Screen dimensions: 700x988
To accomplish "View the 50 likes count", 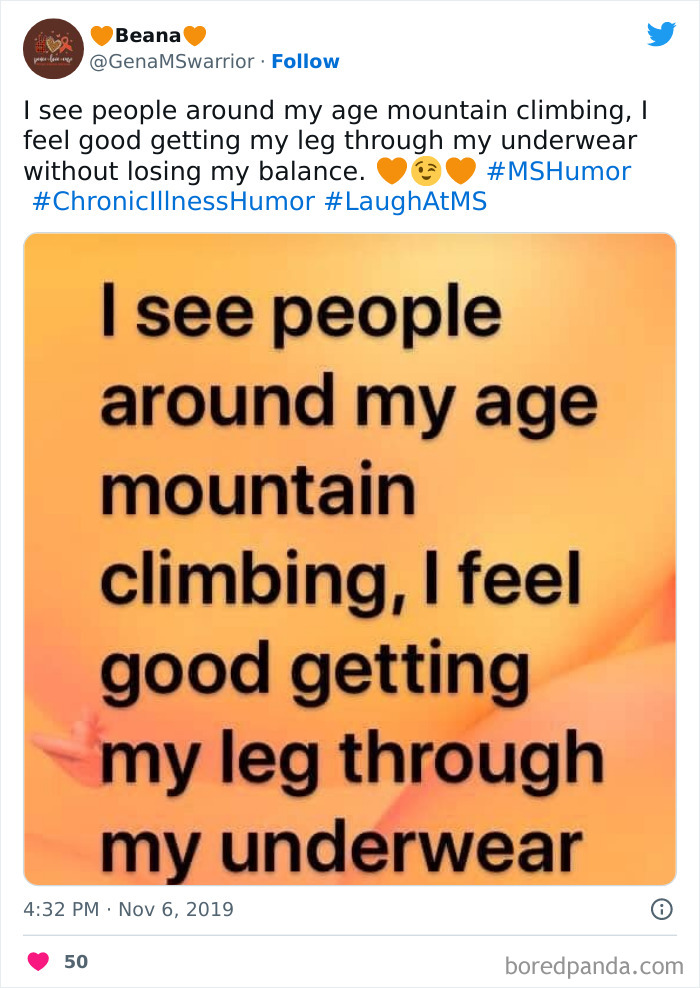I will pos(76,961).
